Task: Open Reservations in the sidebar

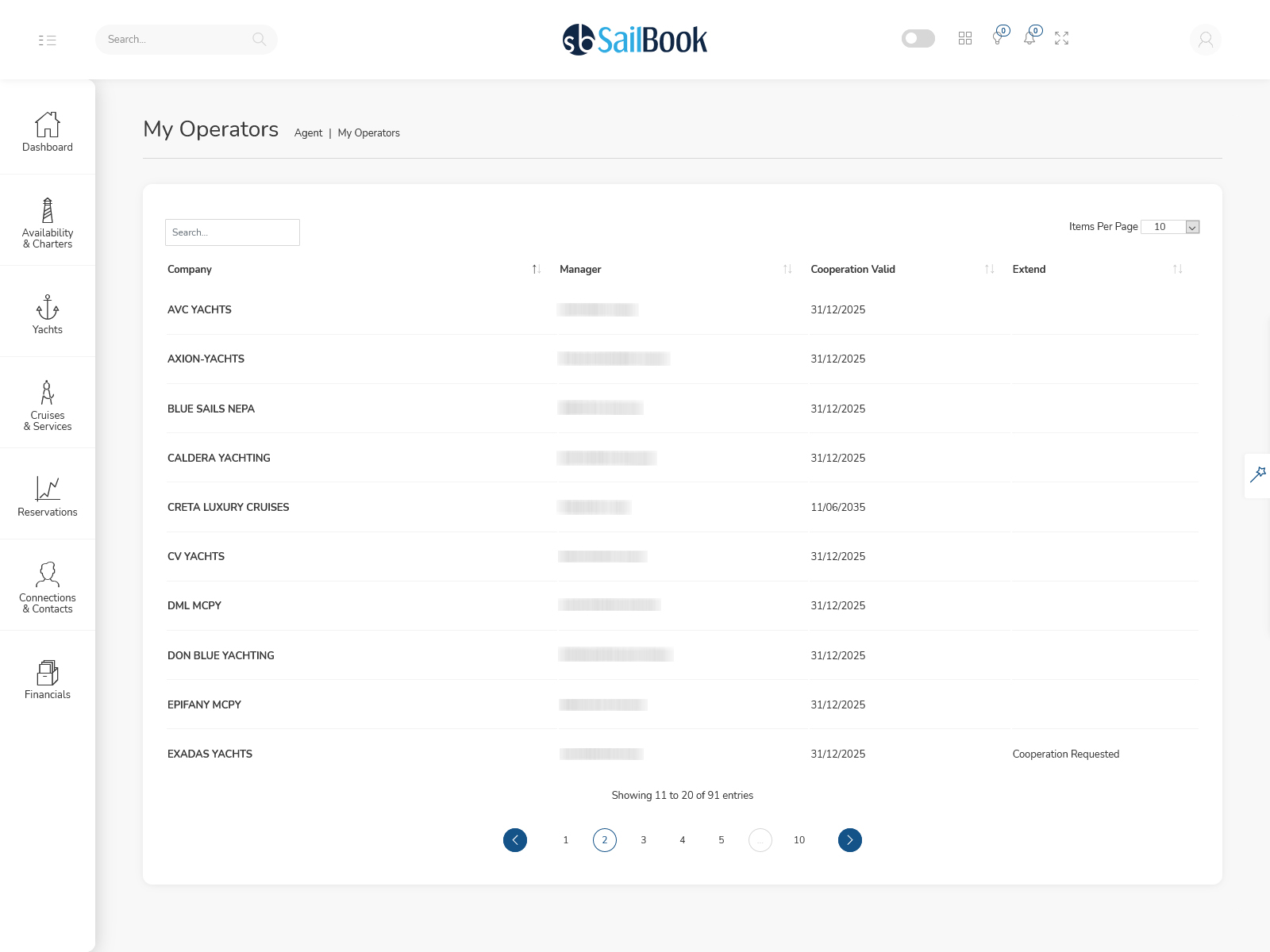Action: coord(48,497)
